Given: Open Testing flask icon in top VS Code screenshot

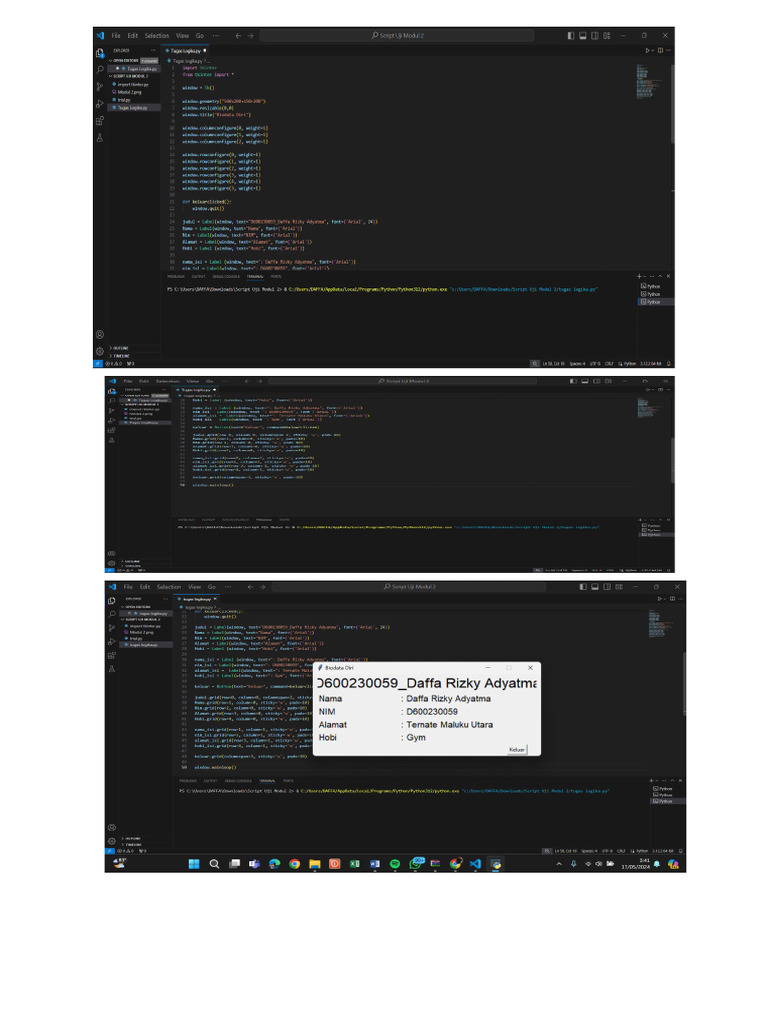Looking at the screenshot, I should point(100,138).
